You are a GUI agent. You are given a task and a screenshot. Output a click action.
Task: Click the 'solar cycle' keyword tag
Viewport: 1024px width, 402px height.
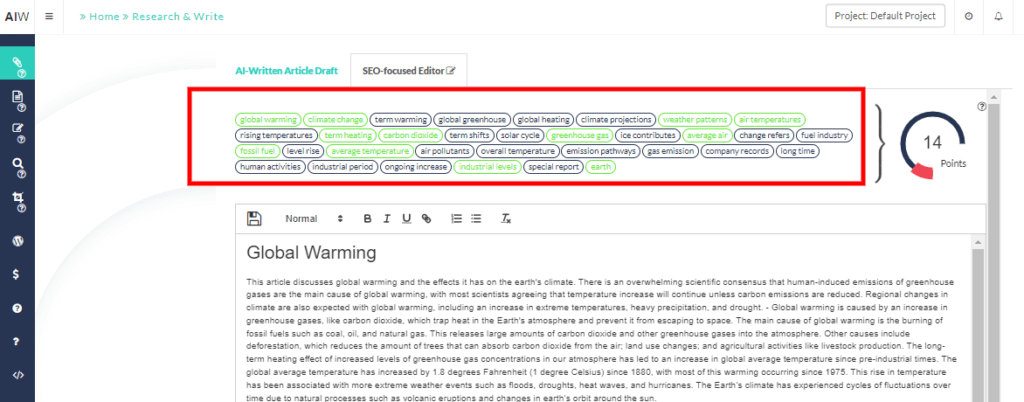[519, 135]
